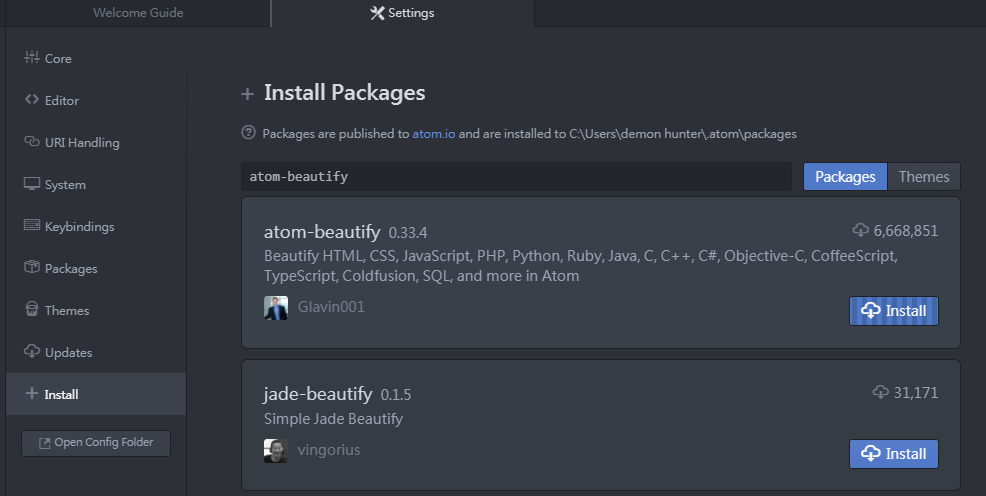Click the download cloud icon beside 31,171

pos(880,392)
